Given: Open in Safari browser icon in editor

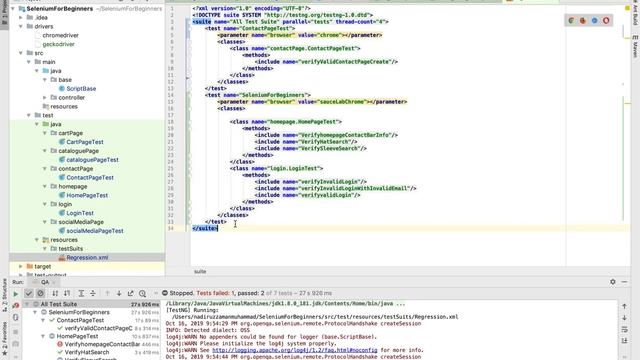Looking at the screenshot, I should (x=595, y=20).
